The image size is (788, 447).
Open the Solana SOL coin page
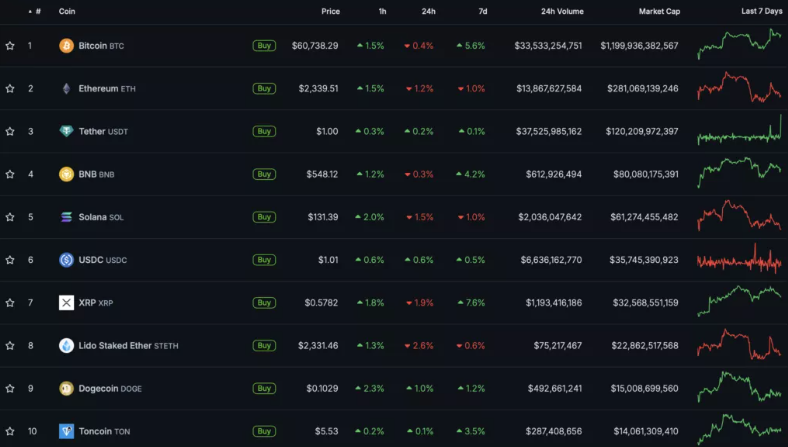pos(101,217)
